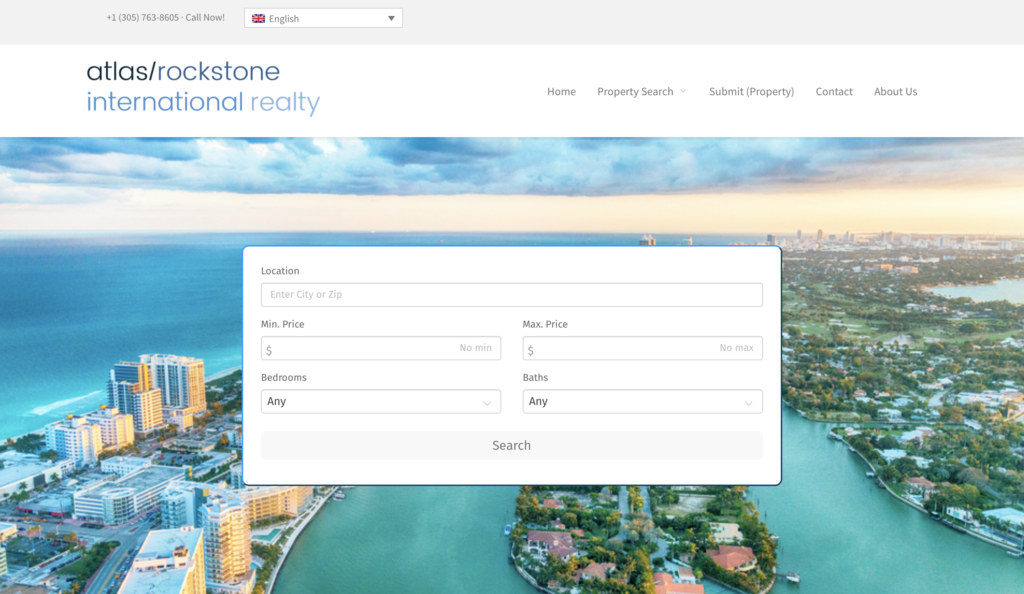Image resolution: width=1024 pixels, height=594 pixels.
Task: Go to the Home menu item
Action: (x=561, y=91)
